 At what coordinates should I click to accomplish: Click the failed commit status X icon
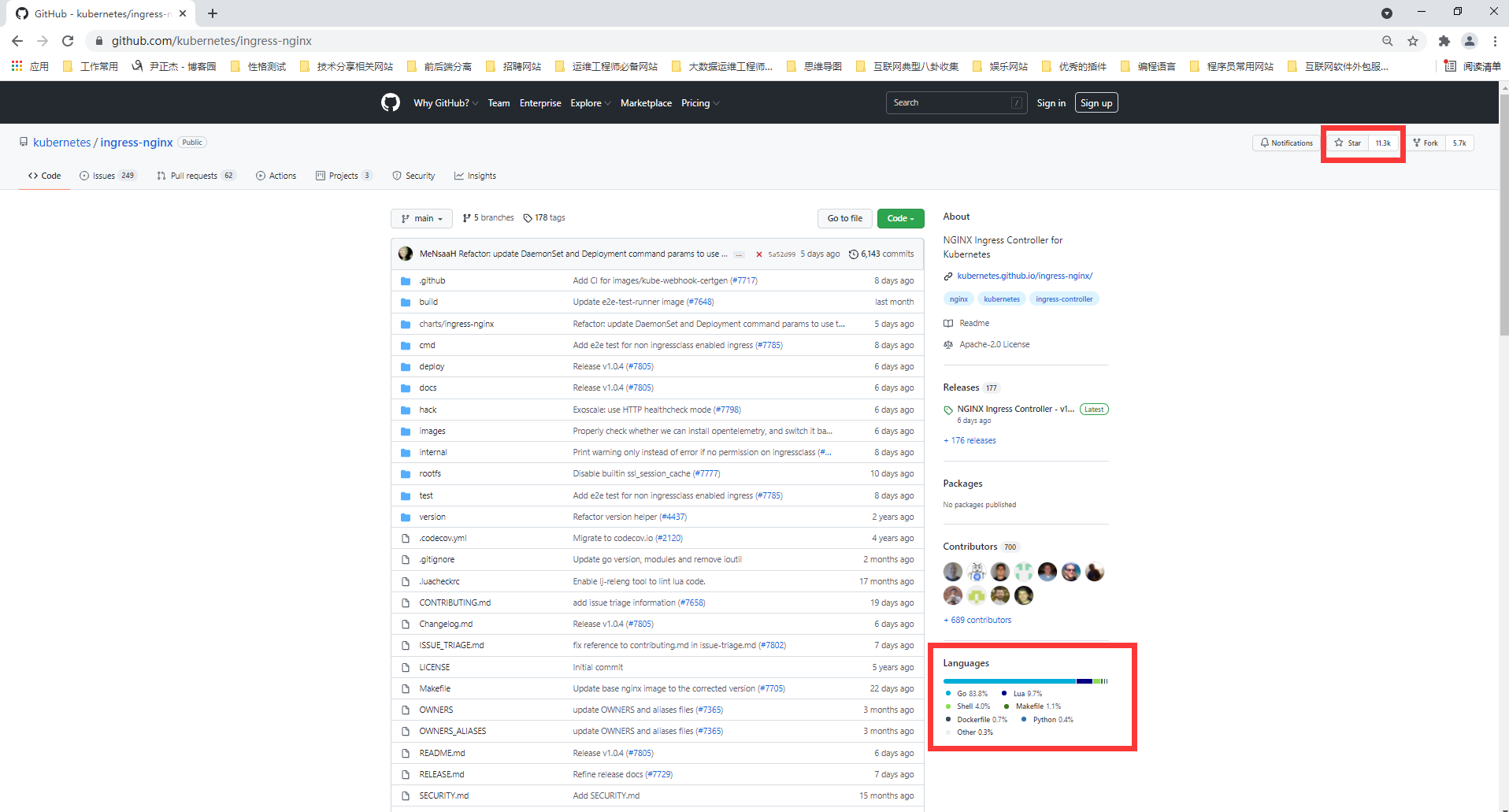pos(759,254)
